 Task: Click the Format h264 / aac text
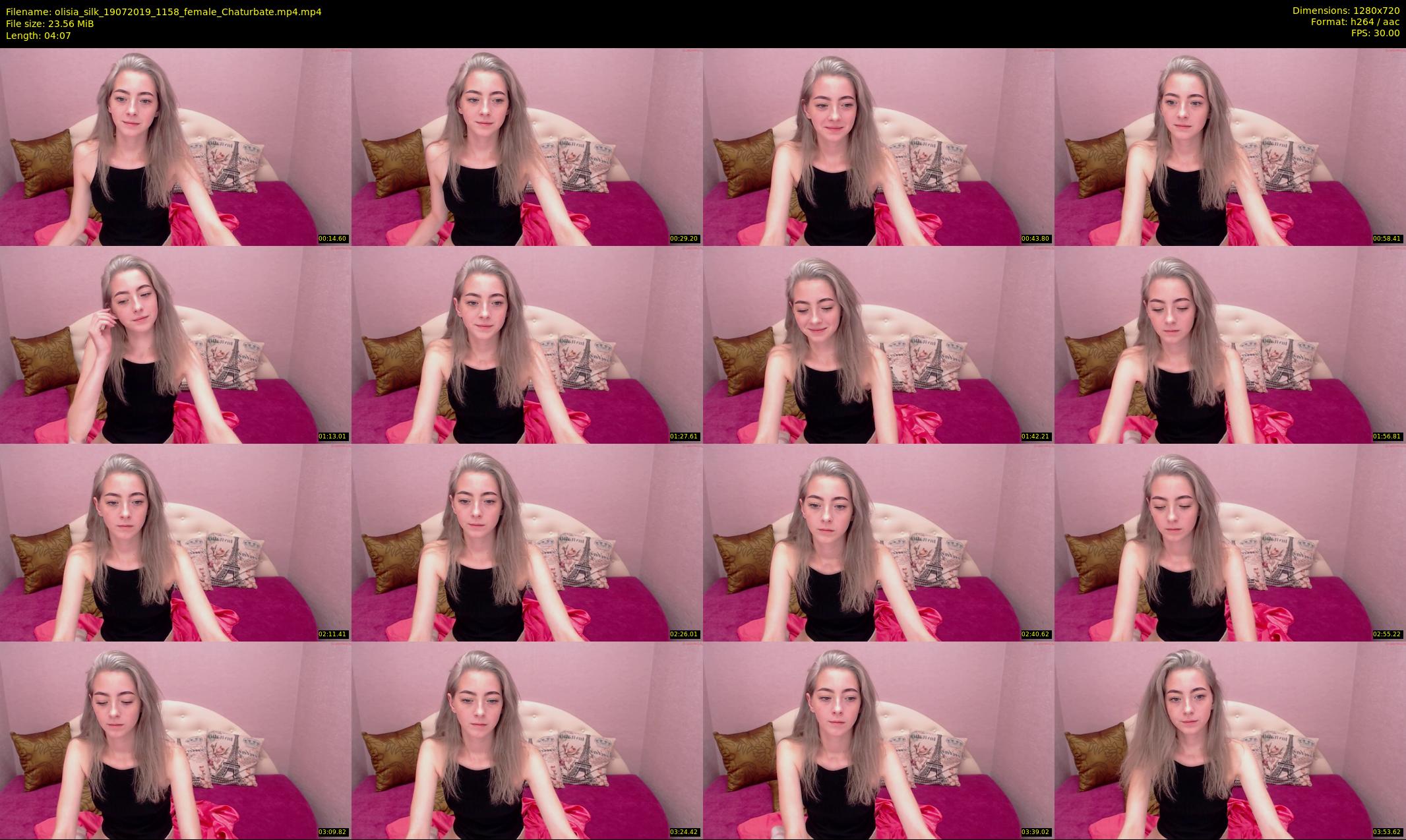point(1355,22)
